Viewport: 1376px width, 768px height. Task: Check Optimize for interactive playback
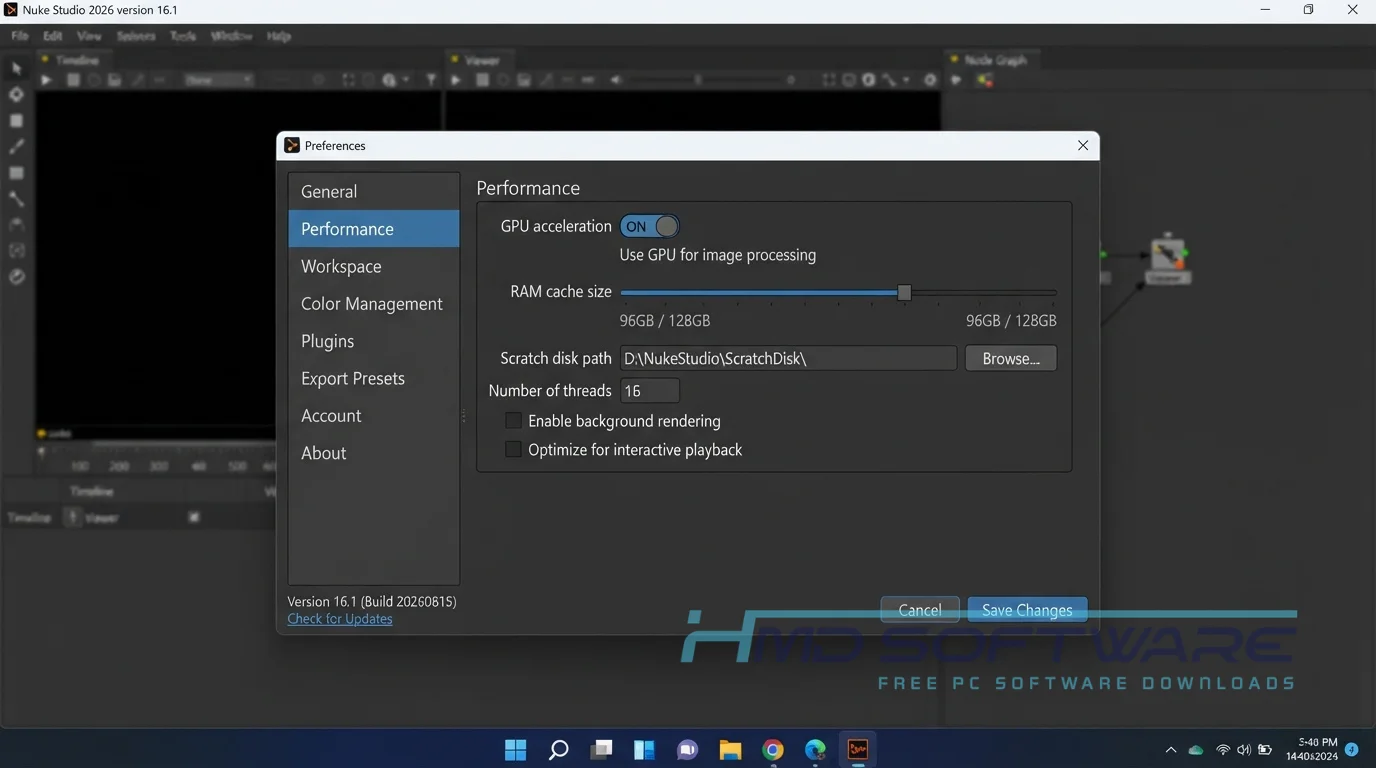[513, 450]
